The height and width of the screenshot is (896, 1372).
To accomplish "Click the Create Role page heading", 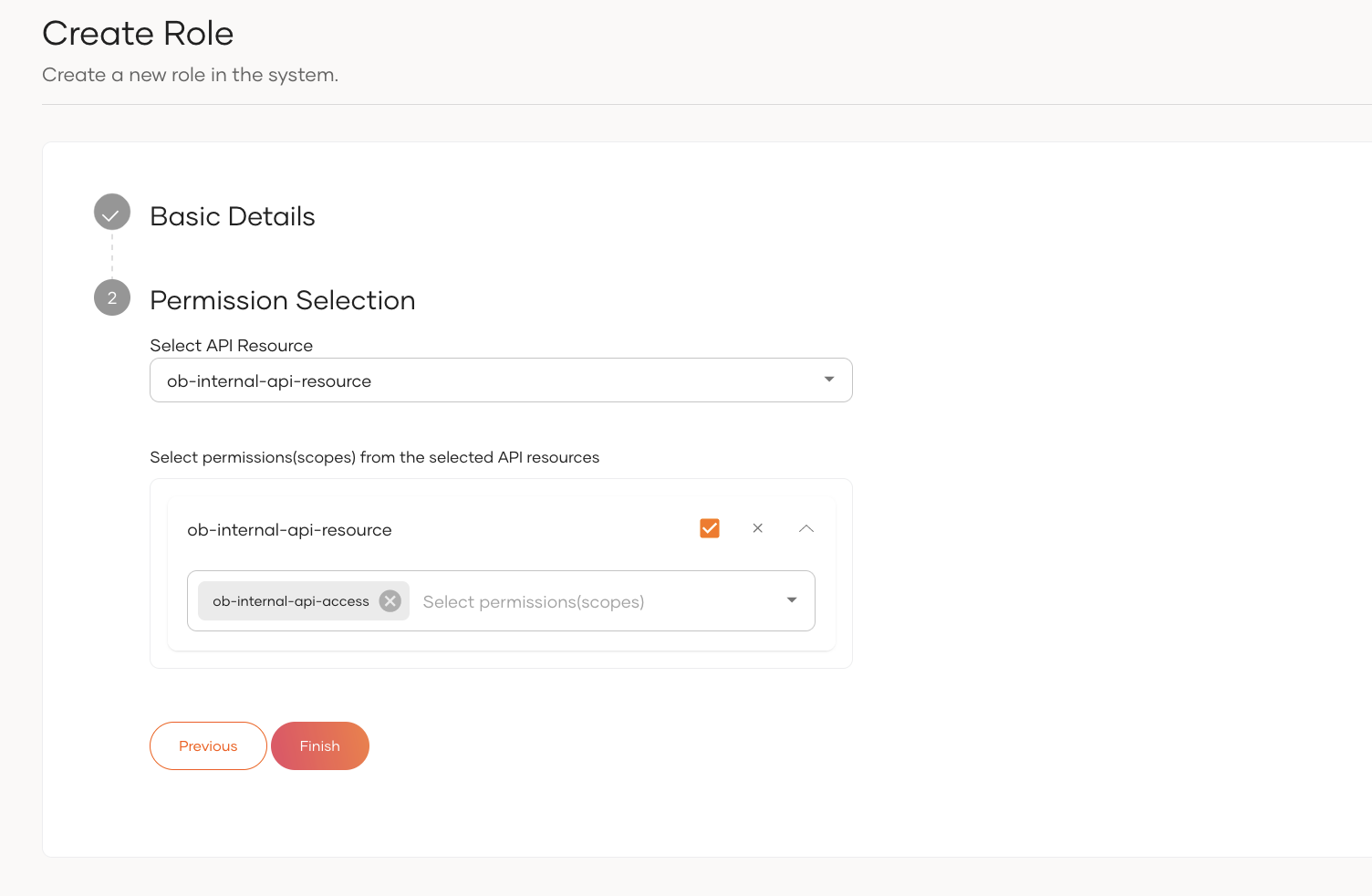I will point(138,34).
